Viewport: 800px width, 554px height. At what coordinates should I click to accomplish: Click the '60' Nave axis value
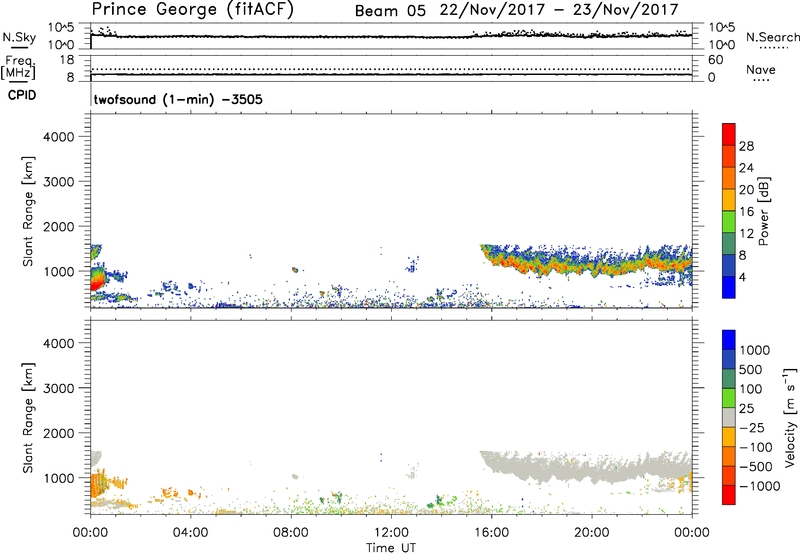click(x=715, y=60)
